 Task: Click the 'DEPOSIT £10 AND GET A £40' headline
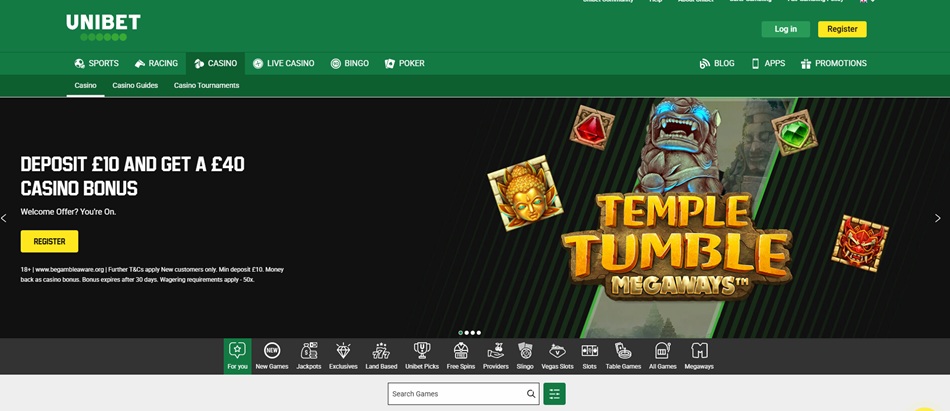pos(133,176)
